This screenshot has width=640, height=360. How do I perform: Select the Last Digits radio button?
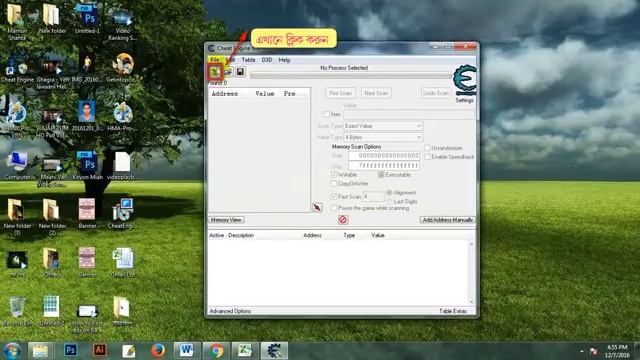(389, 202)
